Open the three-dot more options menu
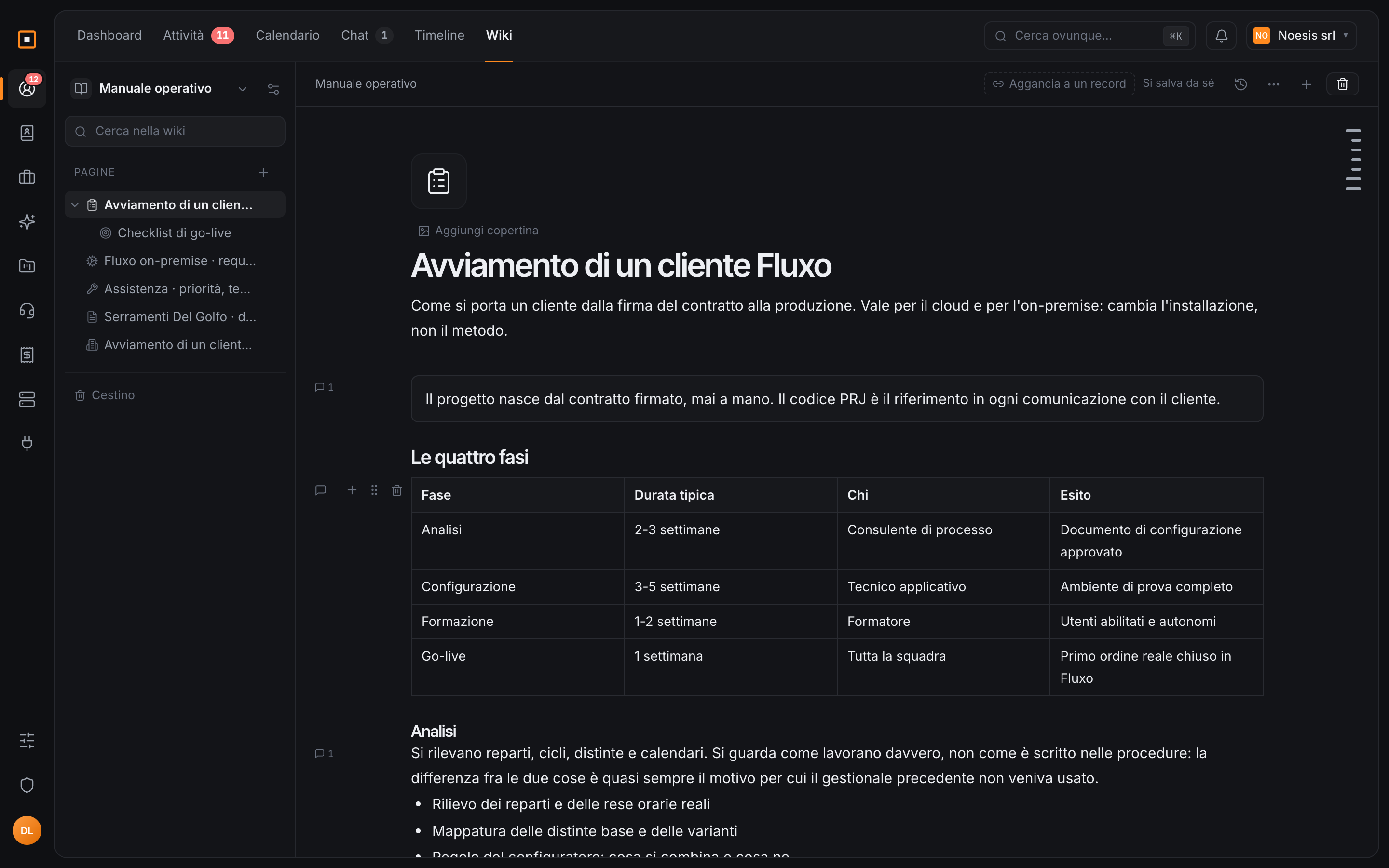 tap(1273, 84)
